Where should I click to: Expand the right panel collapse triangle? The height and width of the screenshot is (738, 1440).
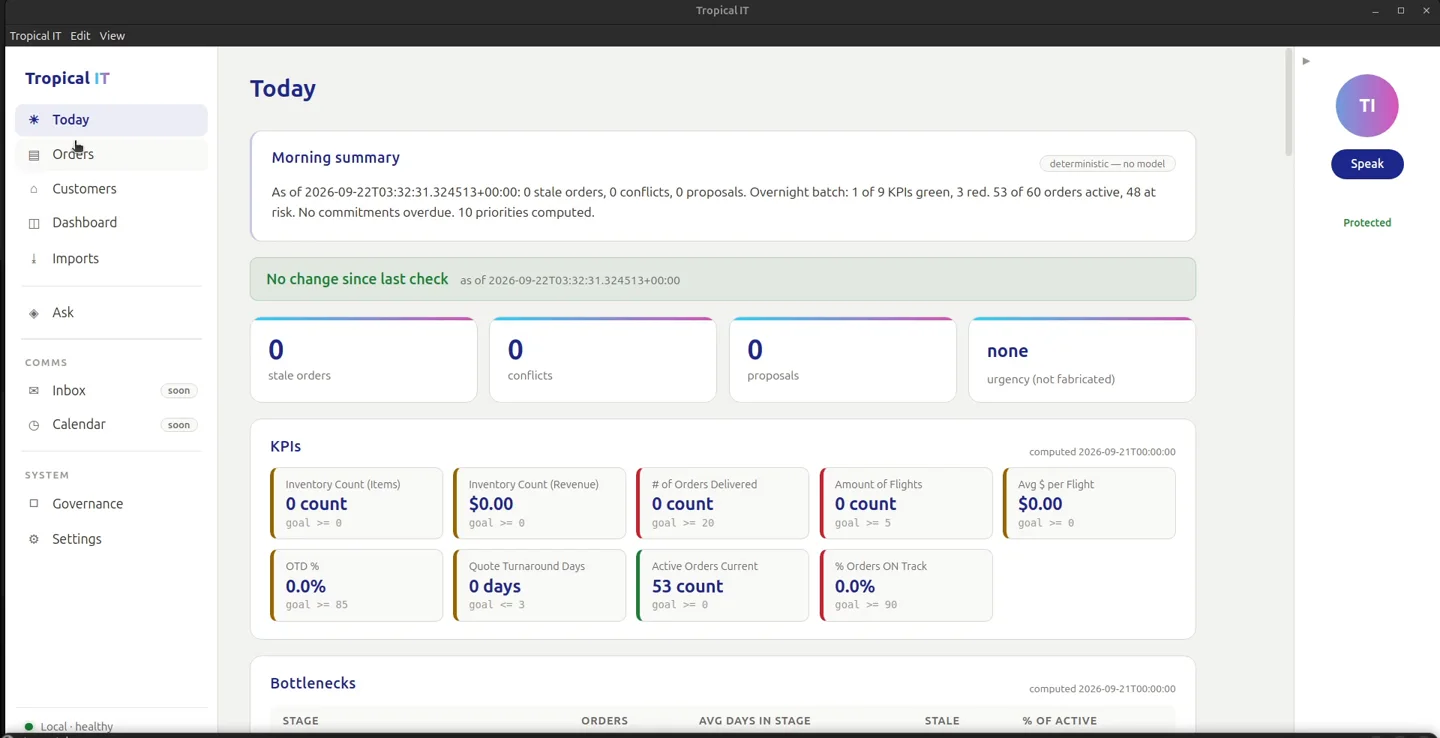click(x=1306, y=61)
